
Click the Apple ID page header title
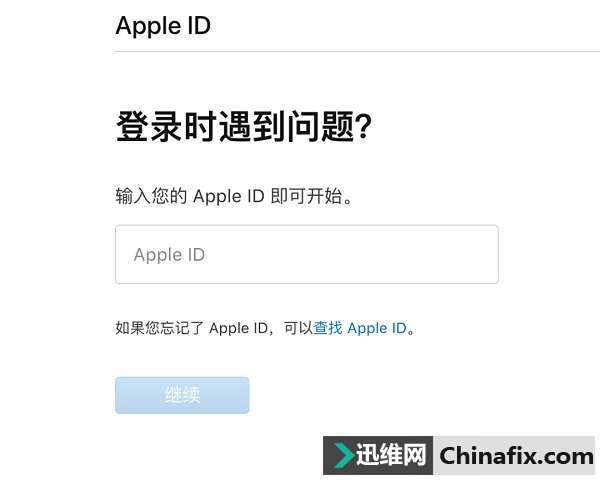163,26
